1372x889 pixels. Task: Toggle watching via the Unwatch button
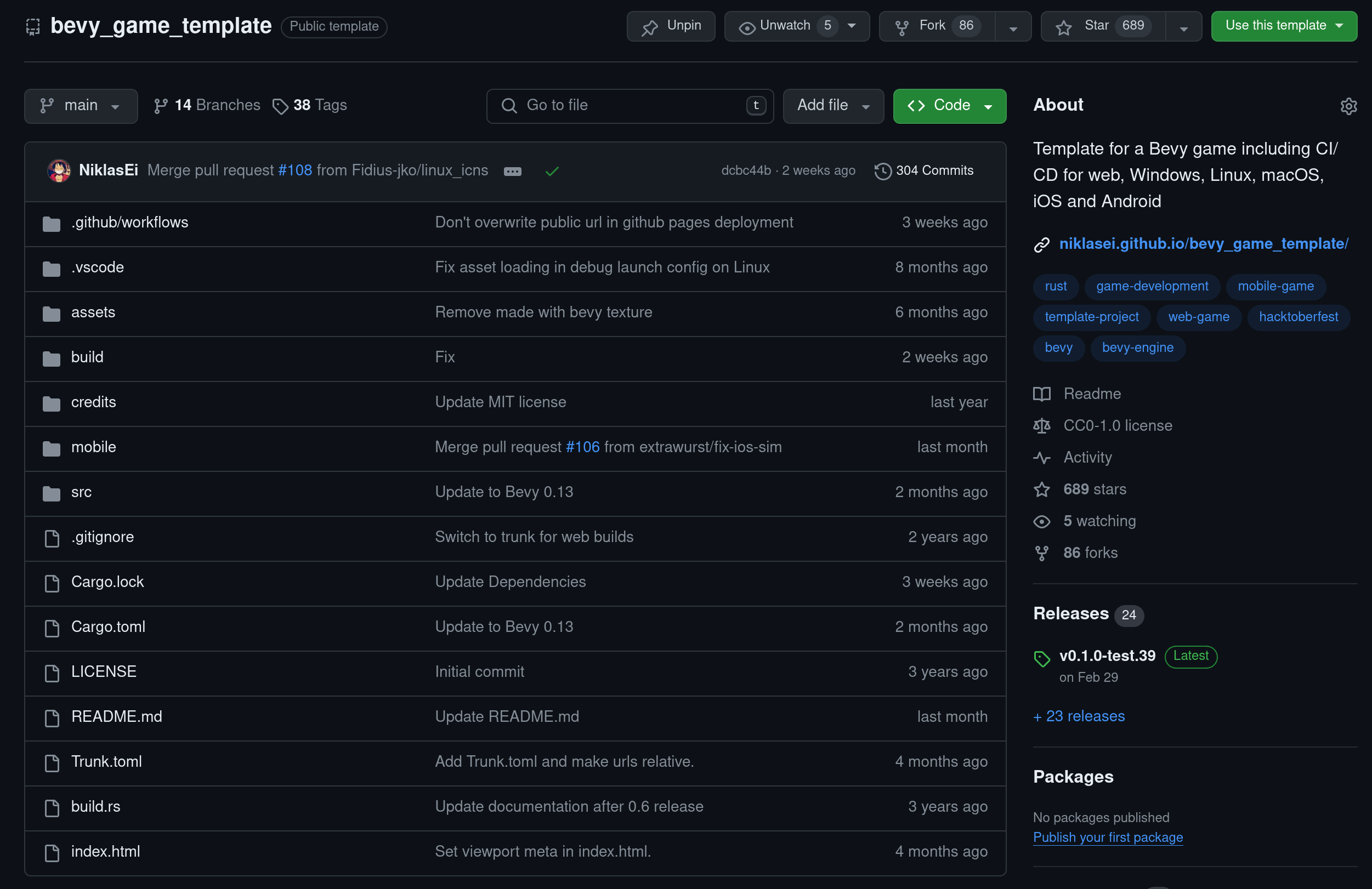tap(784, 26)
